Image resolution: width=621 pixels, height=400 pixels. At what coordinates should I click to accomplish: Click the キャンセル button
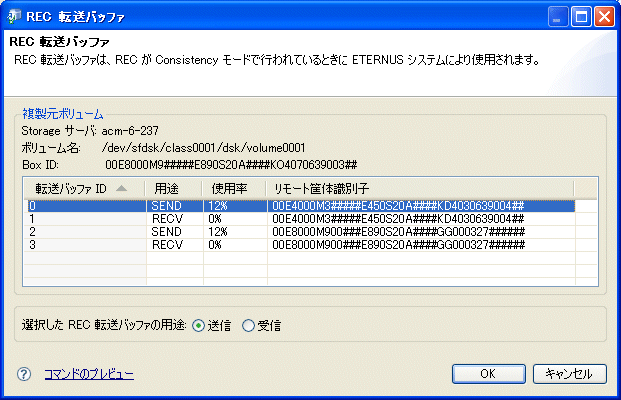pyautogui.click(x=570, y=374)
